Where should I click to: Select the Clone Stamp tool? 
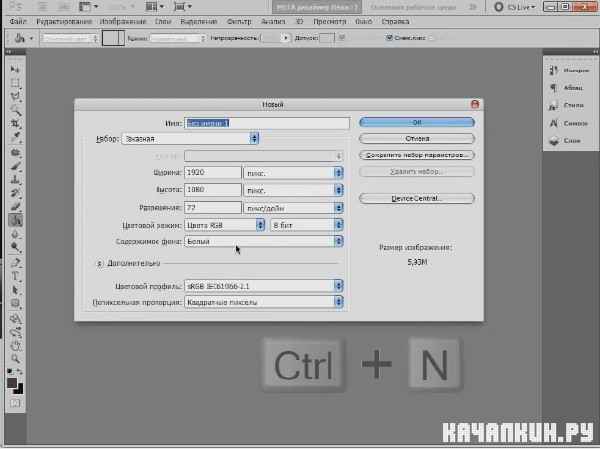[15, 180]
